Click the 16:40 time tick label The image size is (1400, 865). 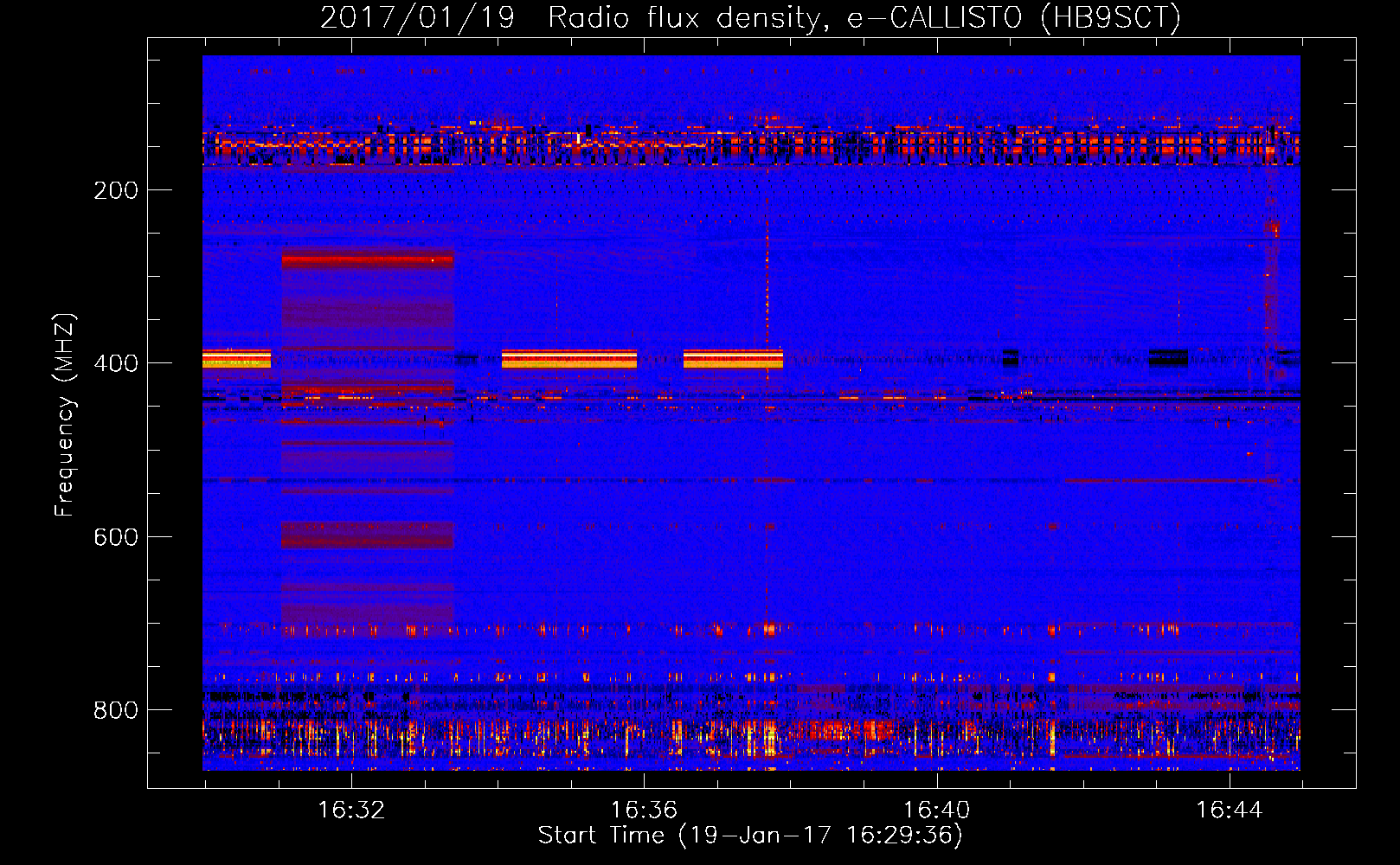(x=936, y=810)
